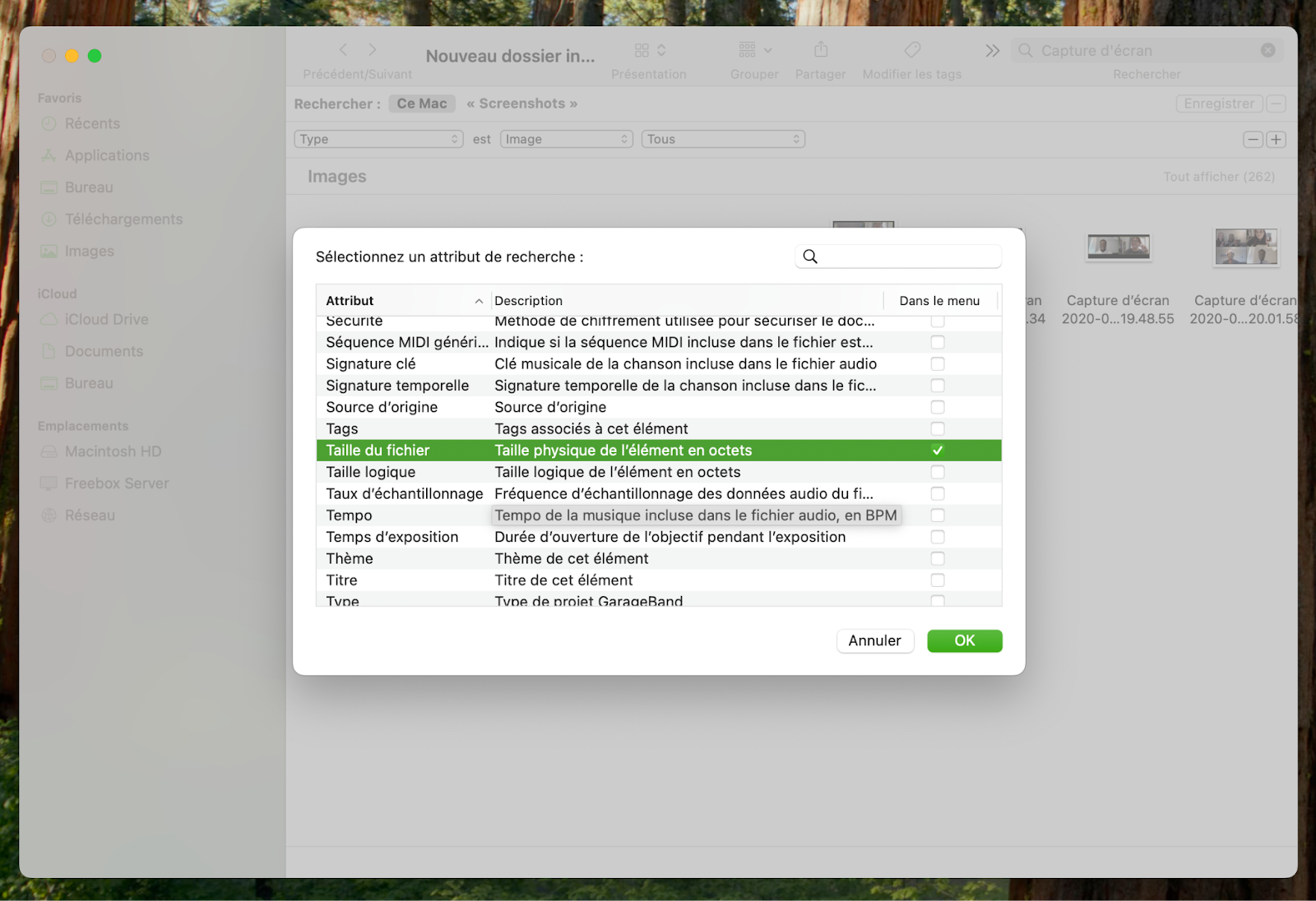The height and width of the screenshot is (901, 1316).
Task: Open the Image kind dropdown
Action: 566,139
